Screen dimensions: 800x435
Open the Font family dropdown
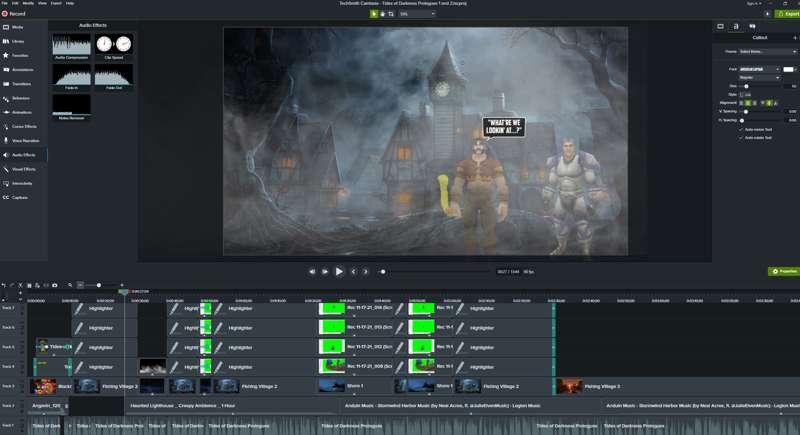(x=759, y=69)
